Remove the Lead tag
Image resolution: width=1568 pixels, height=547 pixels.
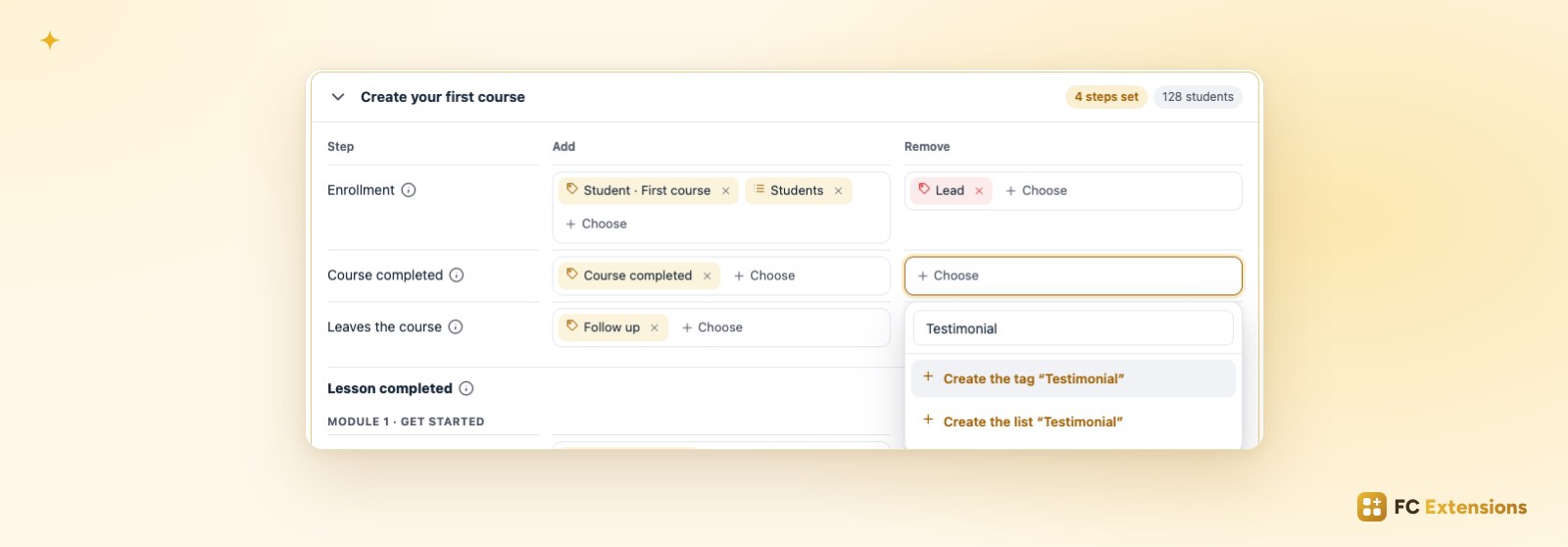tap(979, 191)
